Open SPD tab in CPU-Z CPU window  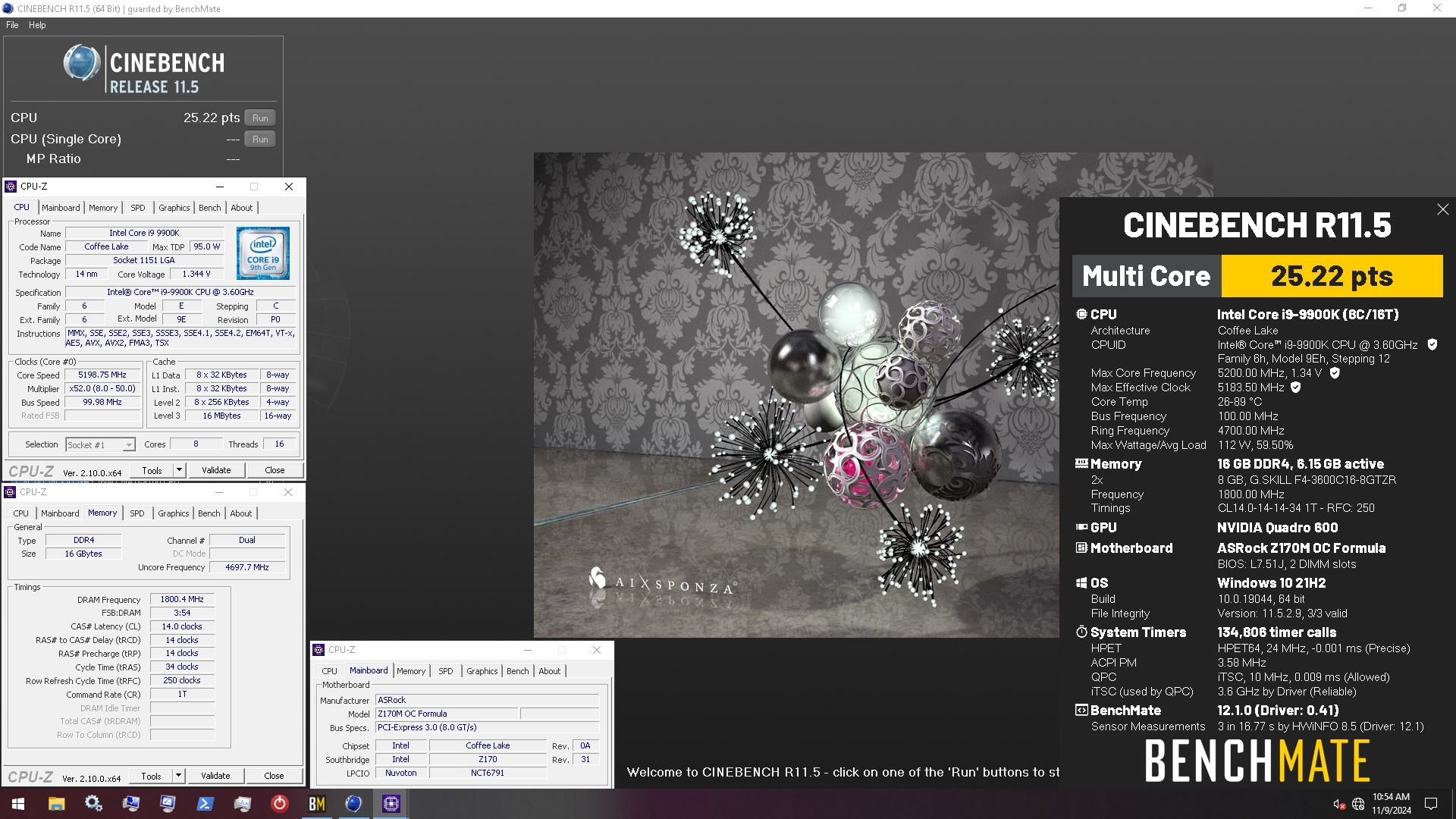click(137, 208)
